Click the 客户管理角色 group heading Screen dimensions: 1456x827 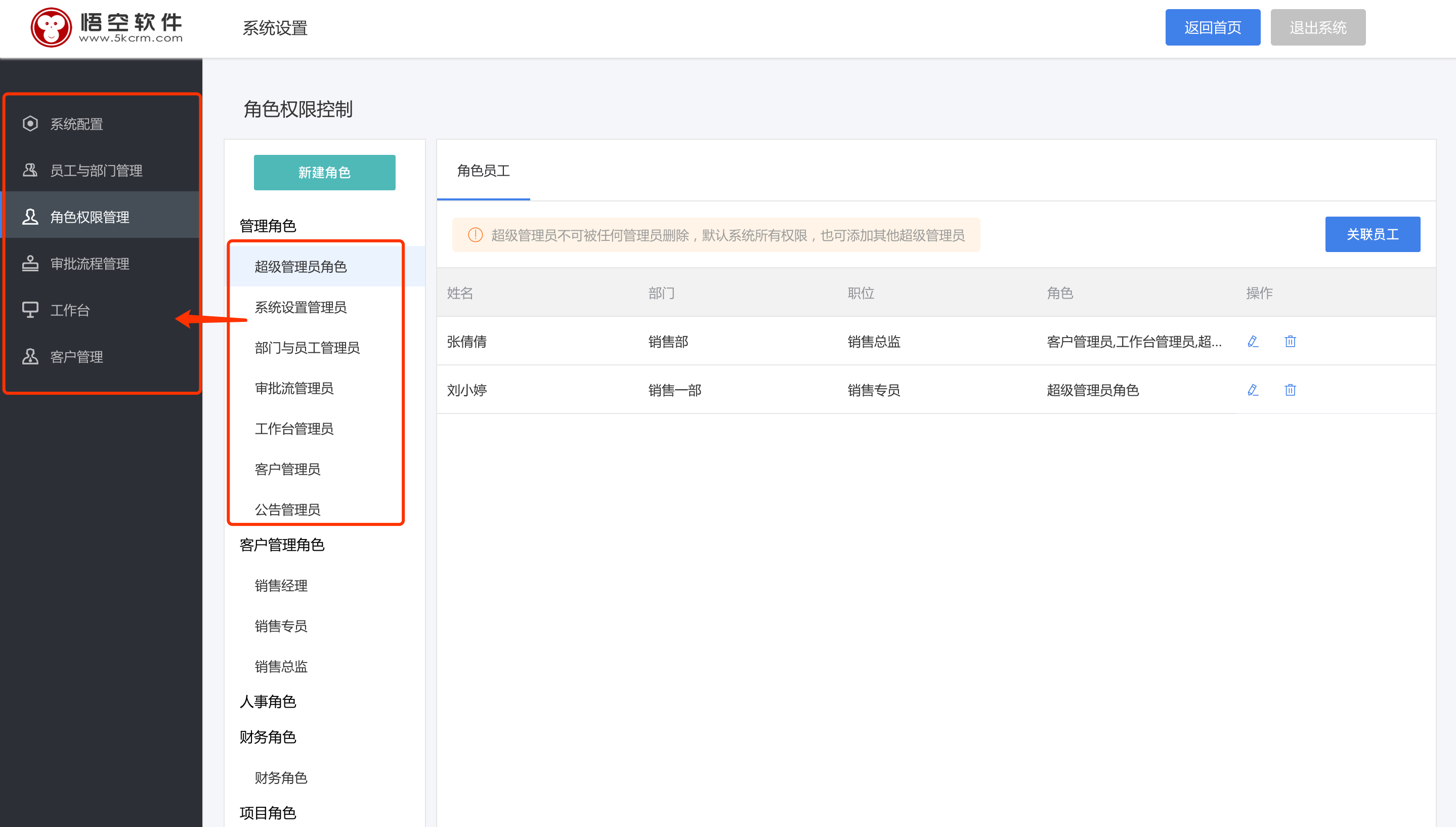tap(282, 545)
